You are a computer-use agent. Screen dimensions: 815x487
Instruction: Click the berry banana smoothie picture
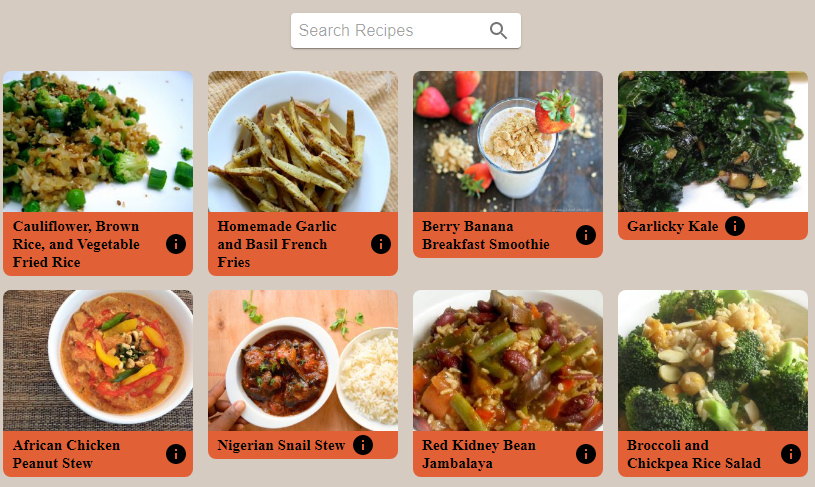click(508, 141)
